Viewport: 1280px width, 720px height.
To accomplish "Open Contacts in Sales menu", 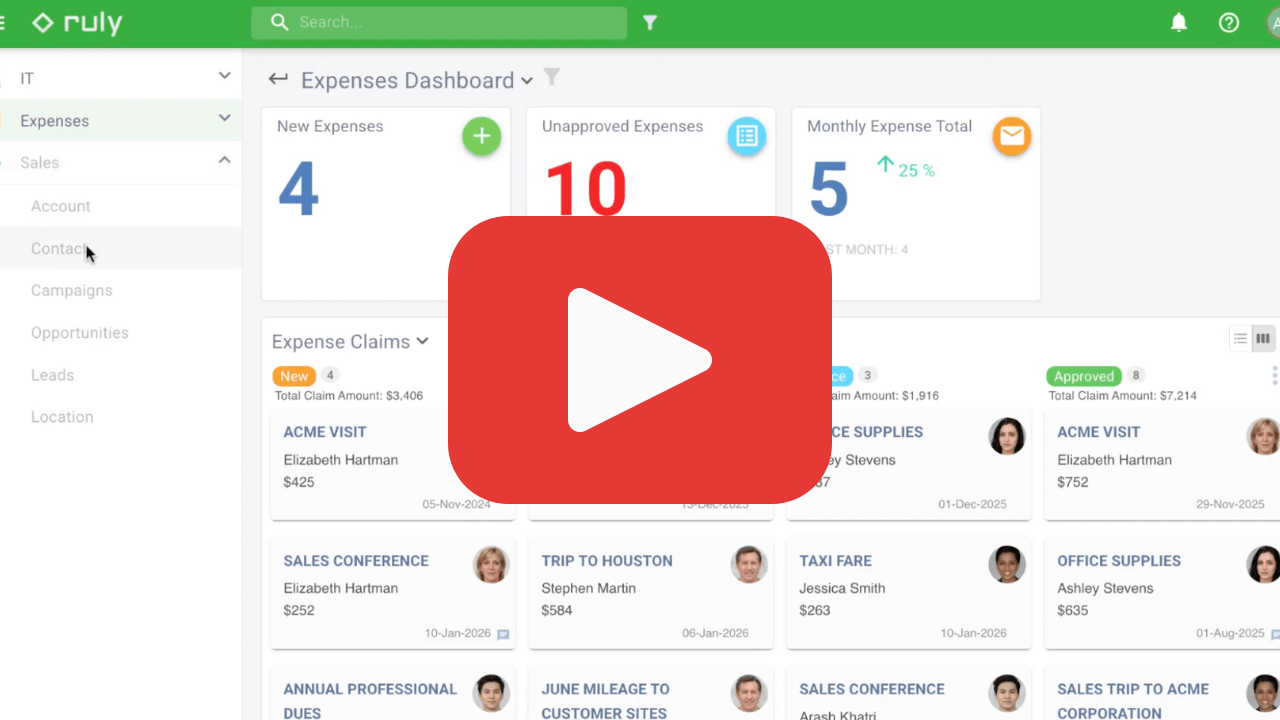I will click(61, 248).
